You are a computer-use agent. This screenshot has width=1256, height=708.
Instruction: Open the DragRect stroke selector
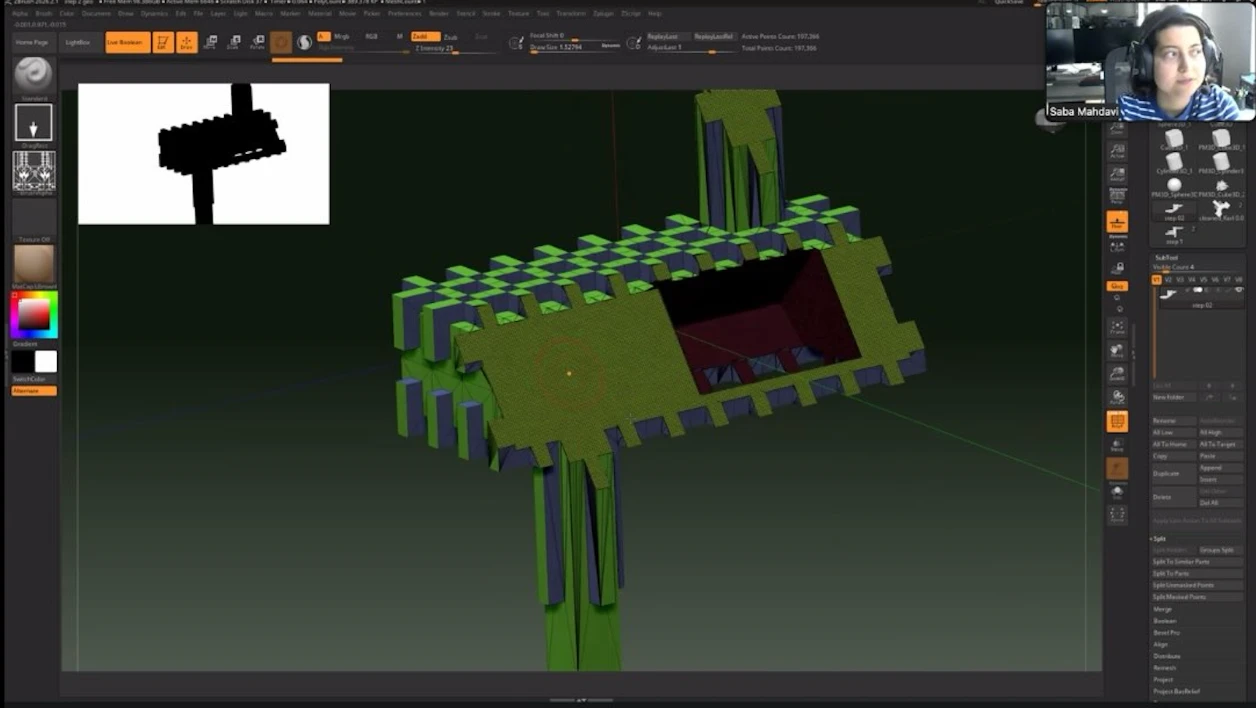pos(34,123)
